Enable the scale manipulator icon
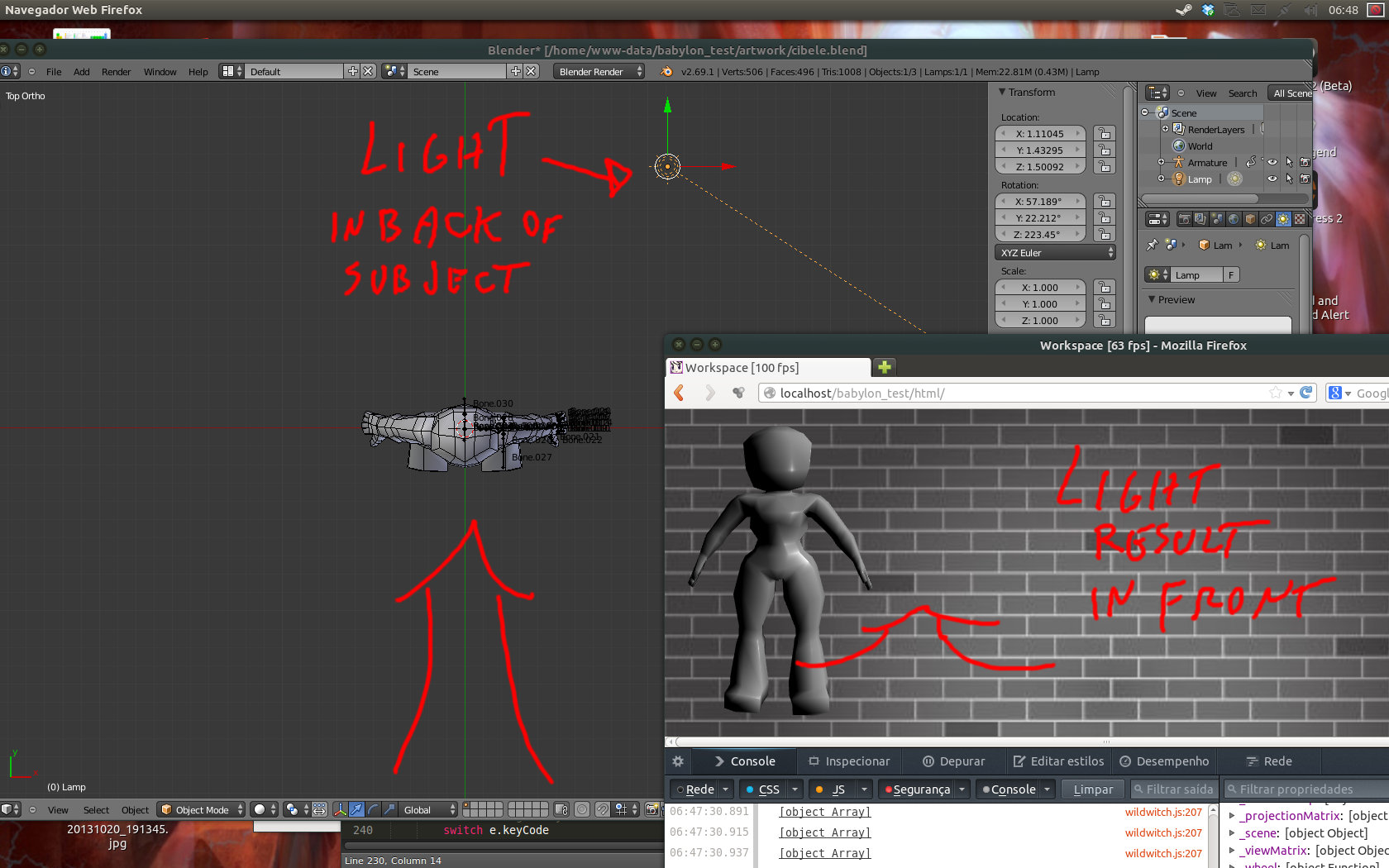 pos(389,809)
